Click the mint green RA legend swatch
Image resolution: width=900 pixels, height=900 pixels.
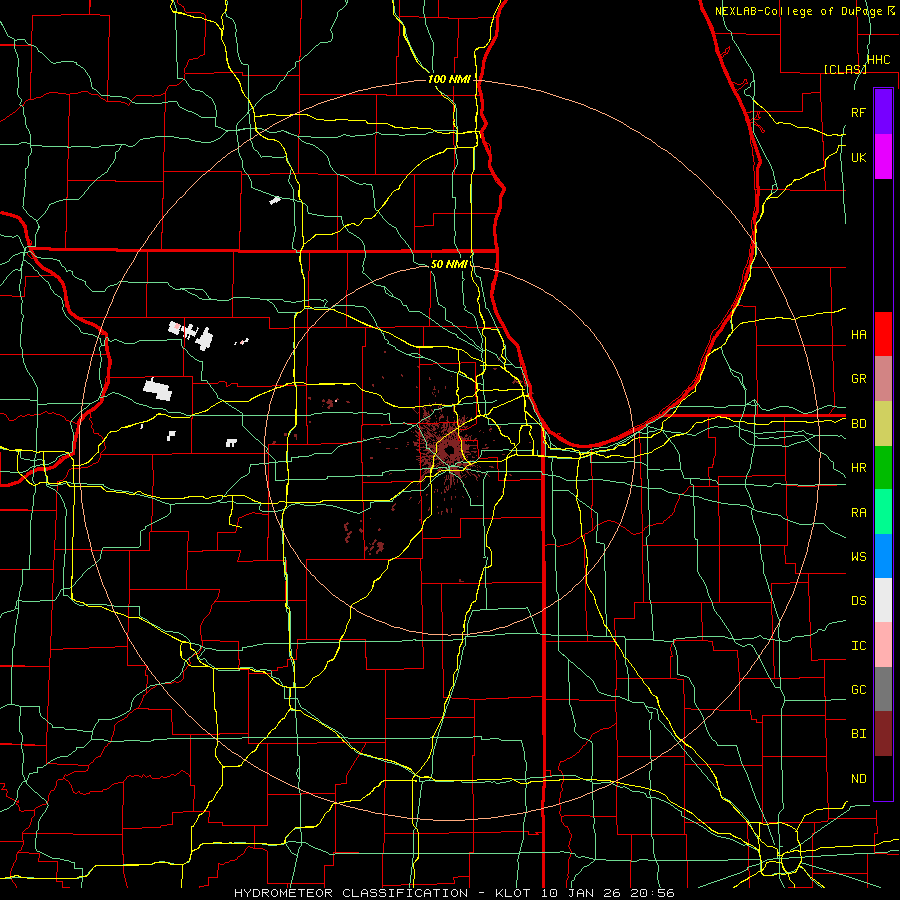click(883, 512)
